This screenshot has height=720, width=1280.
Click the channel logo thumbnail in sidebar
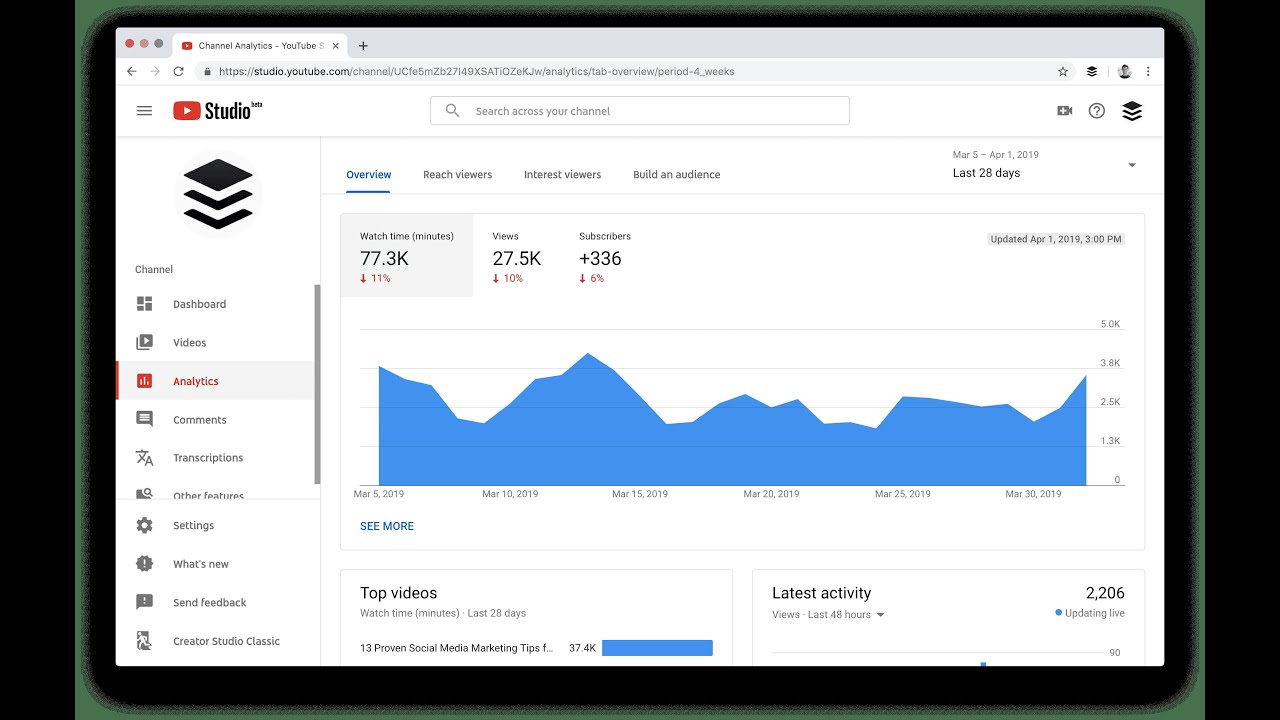(x=218, y=194)
